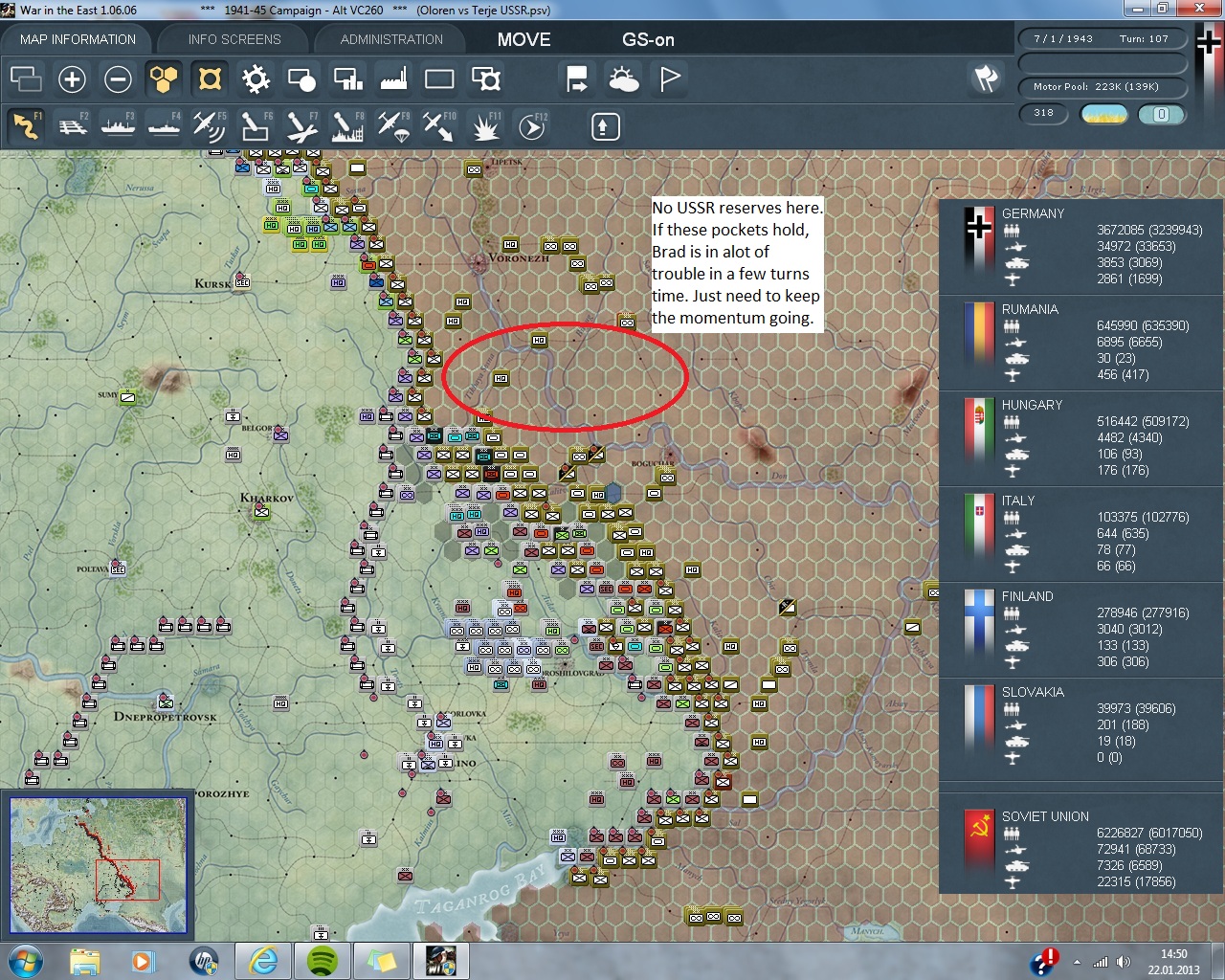Click the overlapping windows icon in toolbar
Screen dimensions: 1225x980
pyautogui.click(x=26, y=79)
